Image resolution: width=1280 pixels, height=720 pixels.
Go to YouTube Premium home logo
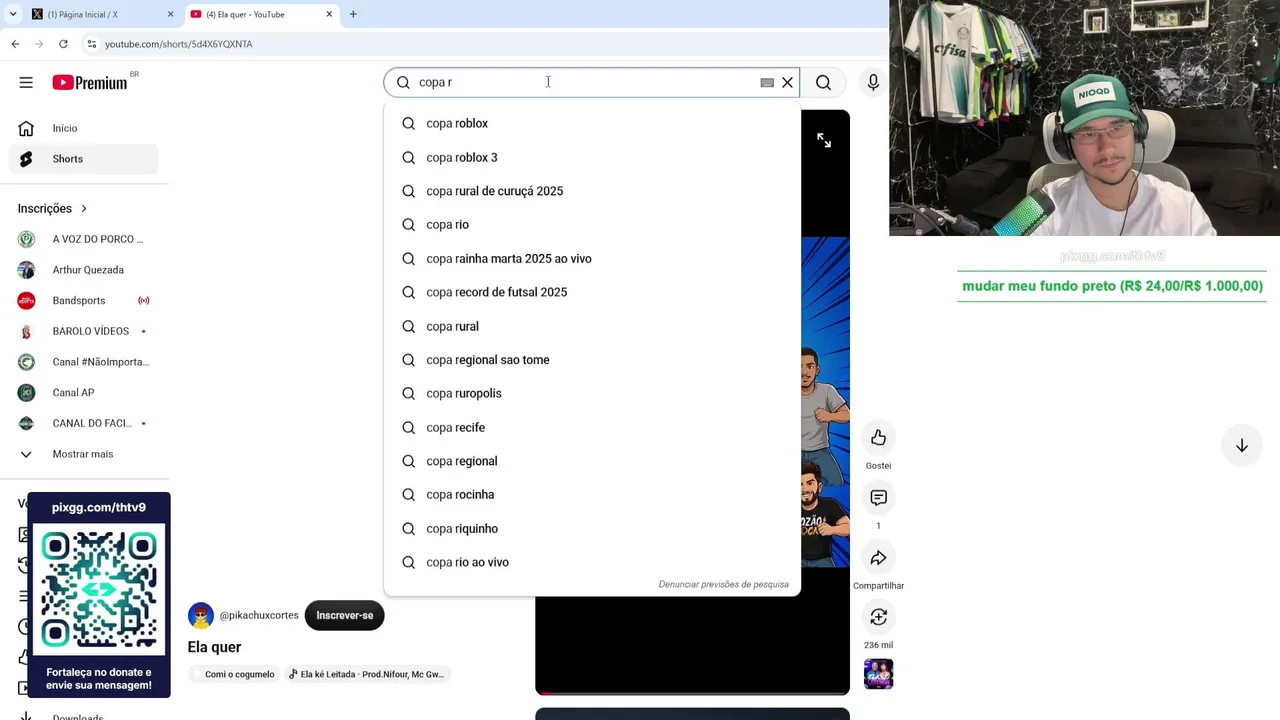pos(90,83)
